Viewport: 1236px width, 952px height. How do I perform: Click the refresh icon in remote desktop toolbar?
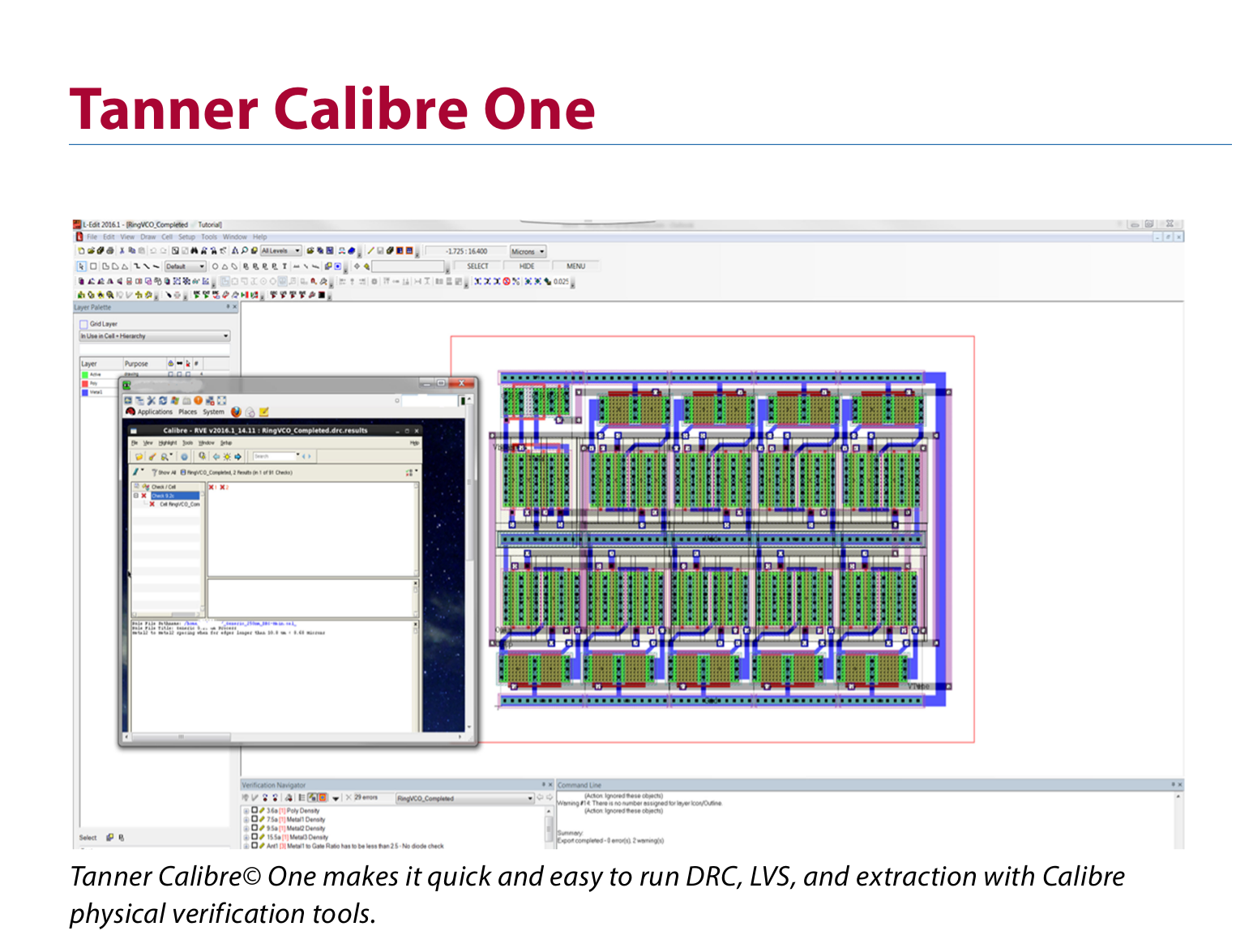[163, 400]
